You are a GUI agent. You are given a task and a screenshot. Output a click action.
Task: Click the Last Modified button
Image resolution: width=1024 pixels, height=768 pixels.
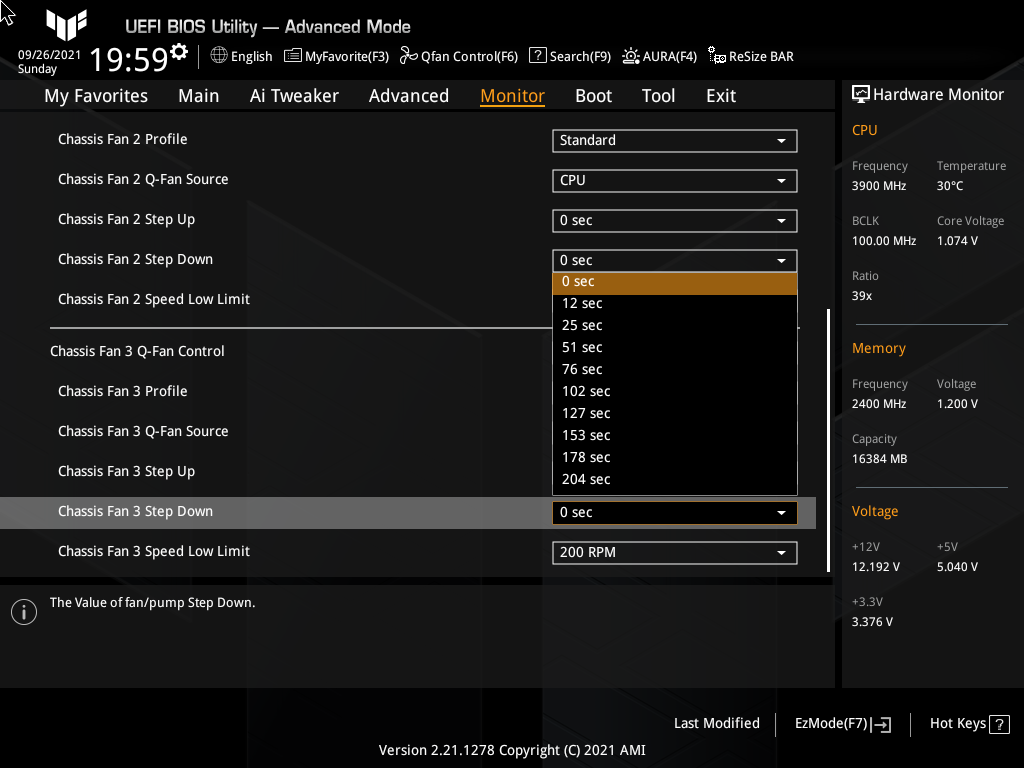(716, 723)
